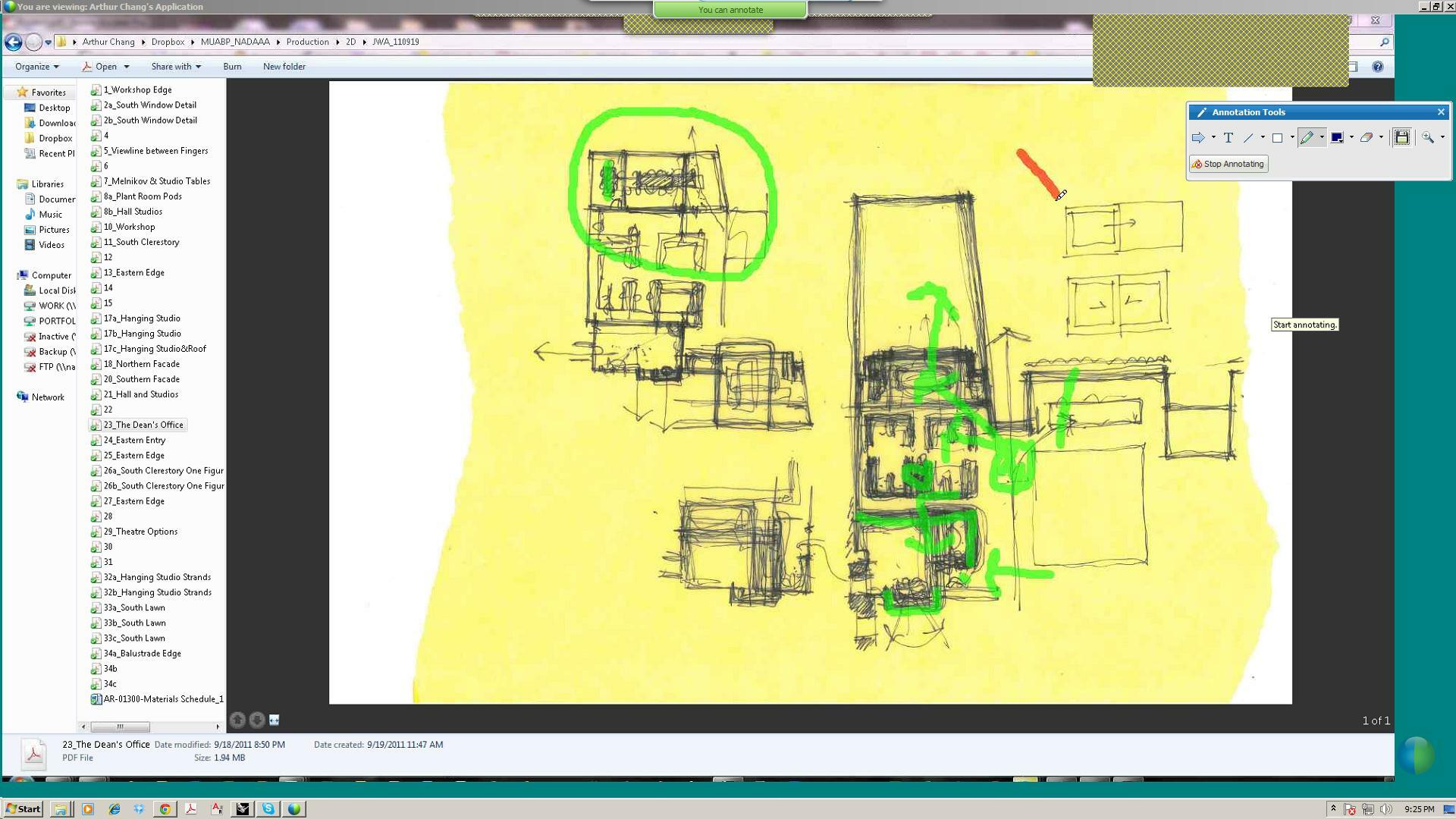Click New folder in the toolbar

click(x=284, y=67)
